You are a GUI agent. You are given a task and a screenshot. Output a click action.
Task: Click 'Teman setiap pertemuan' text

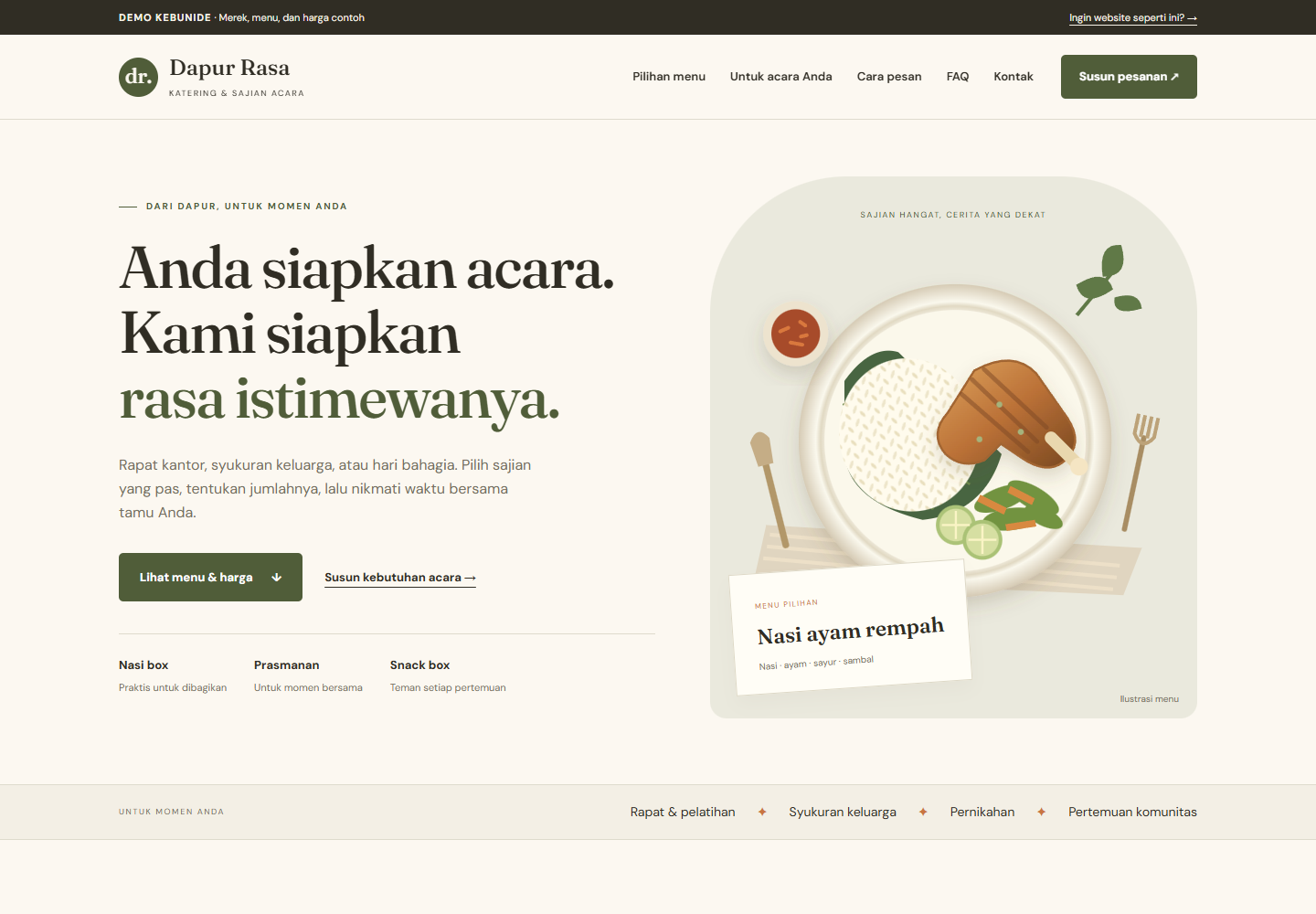tap(448, 687)
